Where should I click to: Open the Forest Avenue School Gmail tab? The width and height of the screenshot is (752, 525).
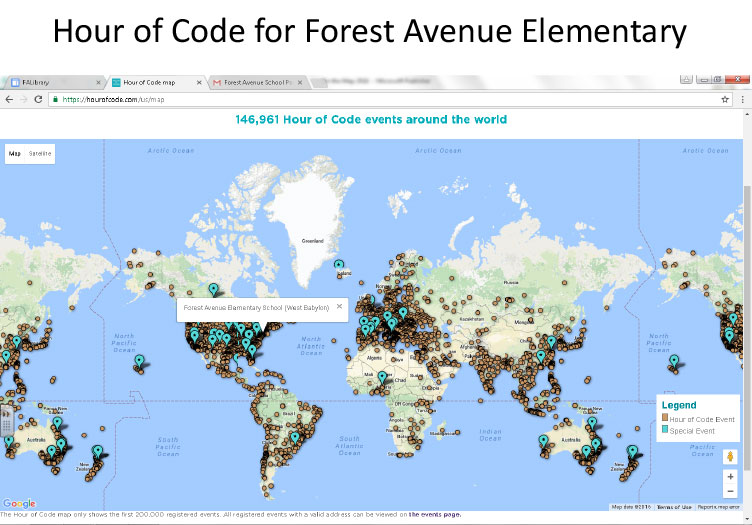coord(258,82)
